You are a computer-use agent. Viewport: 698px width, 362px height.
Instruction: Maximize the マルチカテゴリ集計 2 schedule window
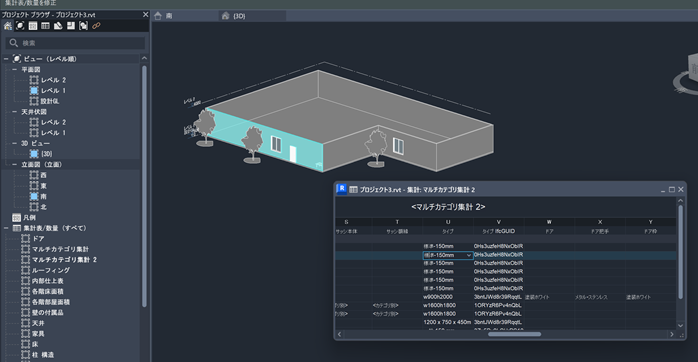tap(672, 190)
